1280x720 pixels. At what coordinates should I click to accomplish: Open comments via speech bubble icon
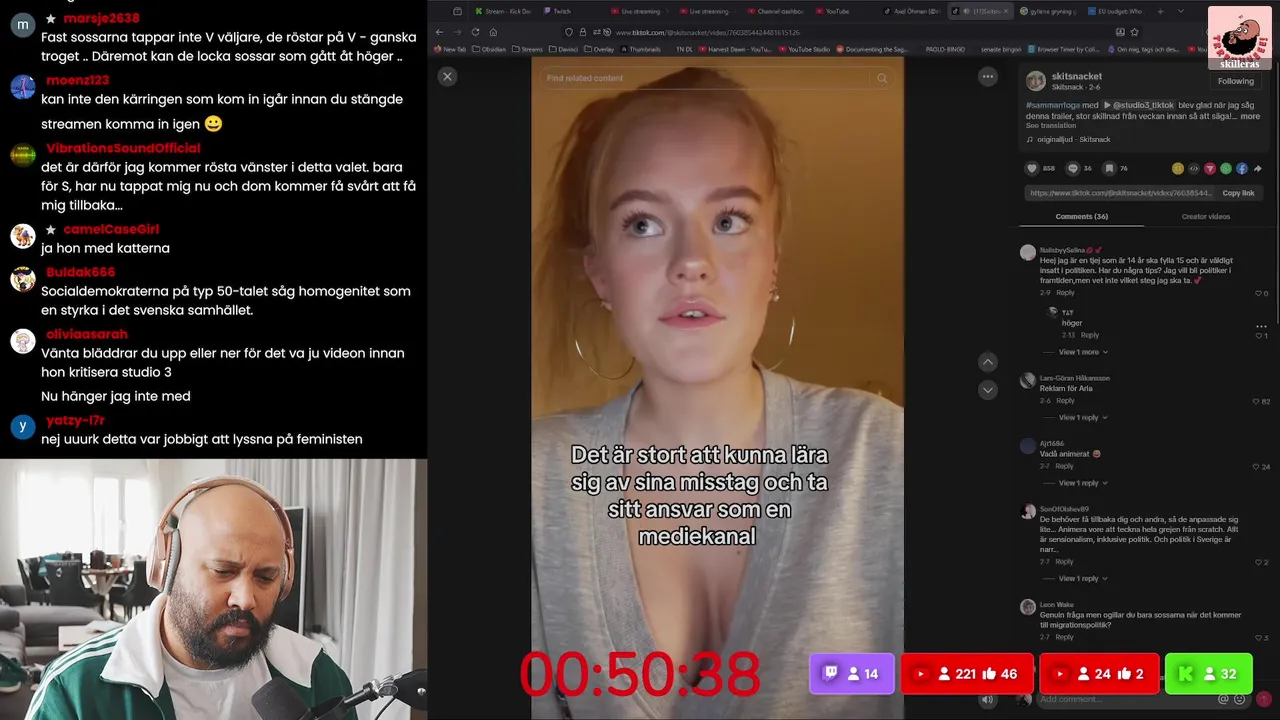1073,168
